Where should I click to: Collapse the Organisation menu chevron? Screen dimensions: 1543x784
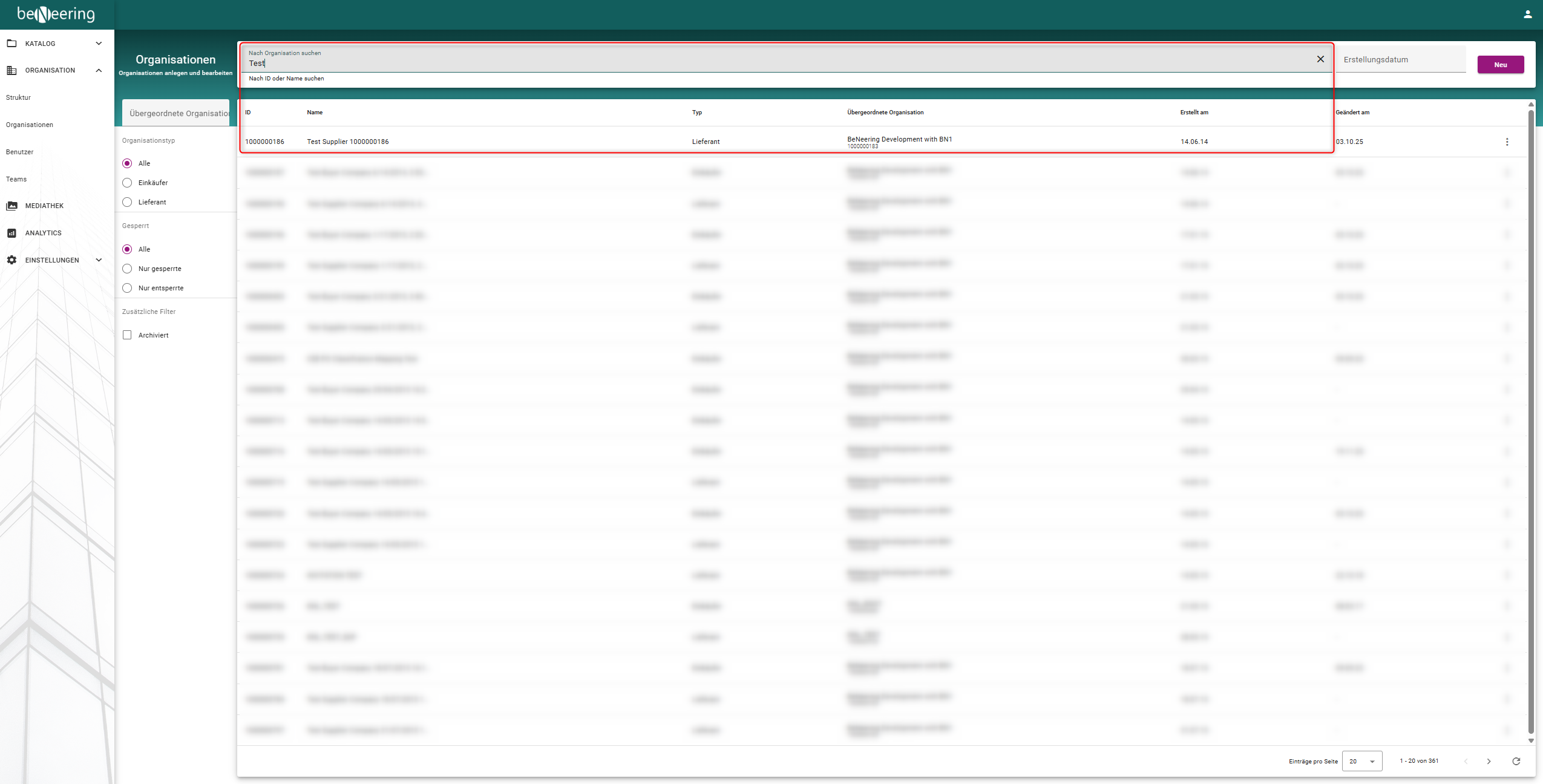99,70
